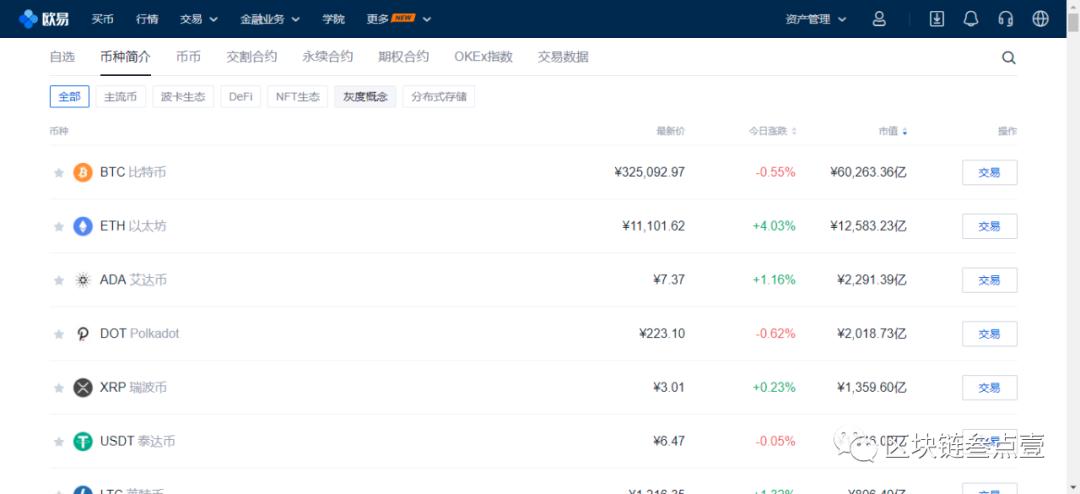The image size is (1080, 494).
Task: Select the 灰度概念 filter
Action: (365, 96)
